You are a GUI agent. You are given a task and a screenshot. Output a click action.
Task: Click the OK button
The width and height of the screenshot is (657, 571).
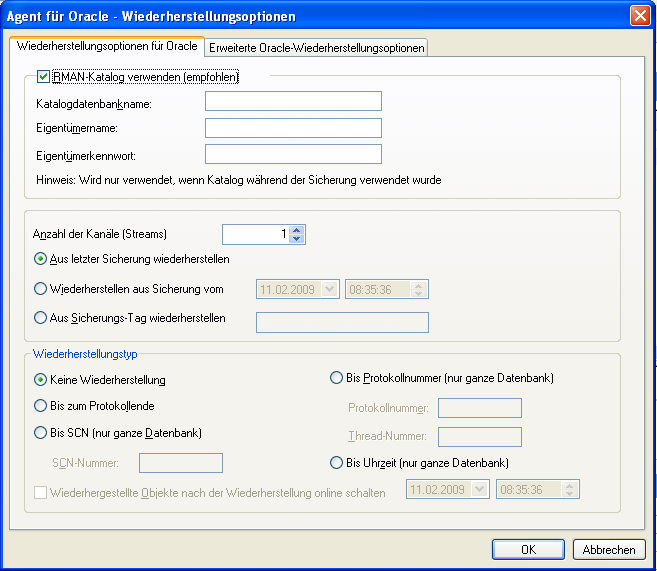tap(528, 550)
